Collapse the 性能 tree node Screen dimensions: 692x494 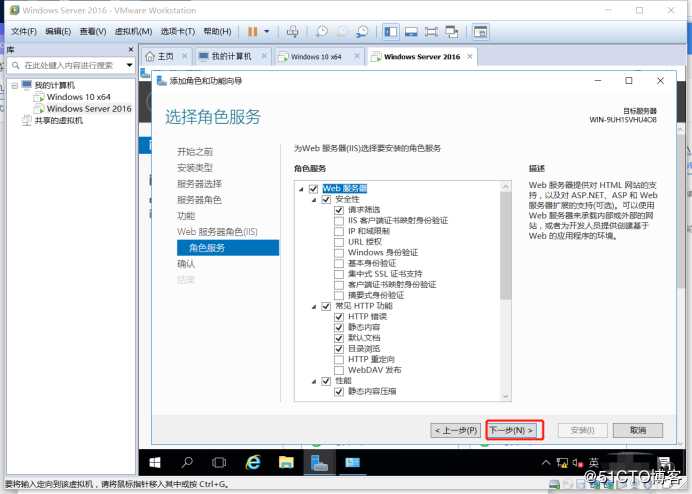(314, 381)
